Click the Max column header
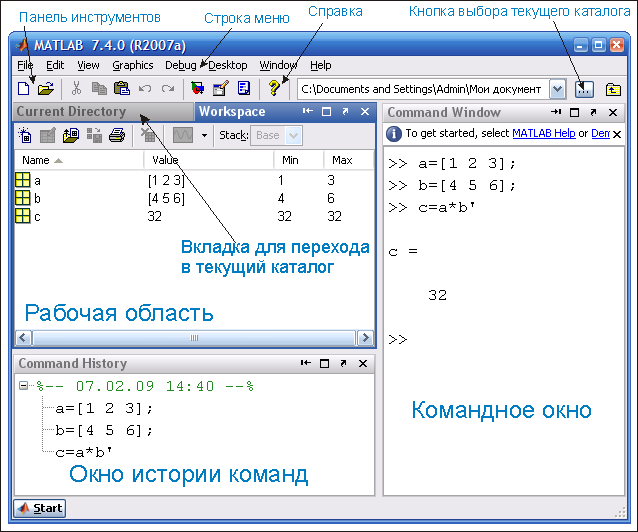The image size is (638, 532). [x=348, y=160]
